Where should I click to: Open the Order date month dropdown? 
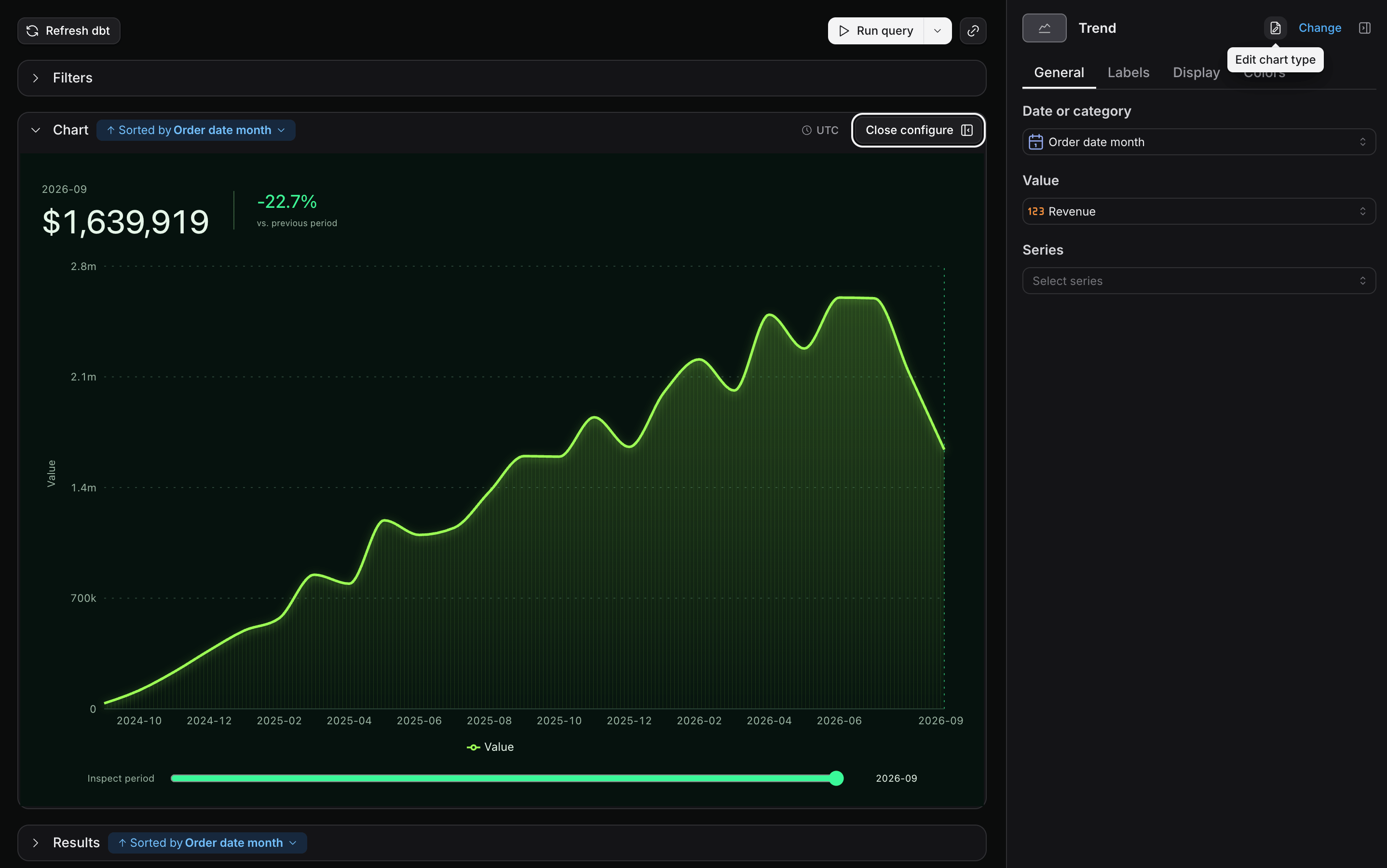coord(1199,142)
